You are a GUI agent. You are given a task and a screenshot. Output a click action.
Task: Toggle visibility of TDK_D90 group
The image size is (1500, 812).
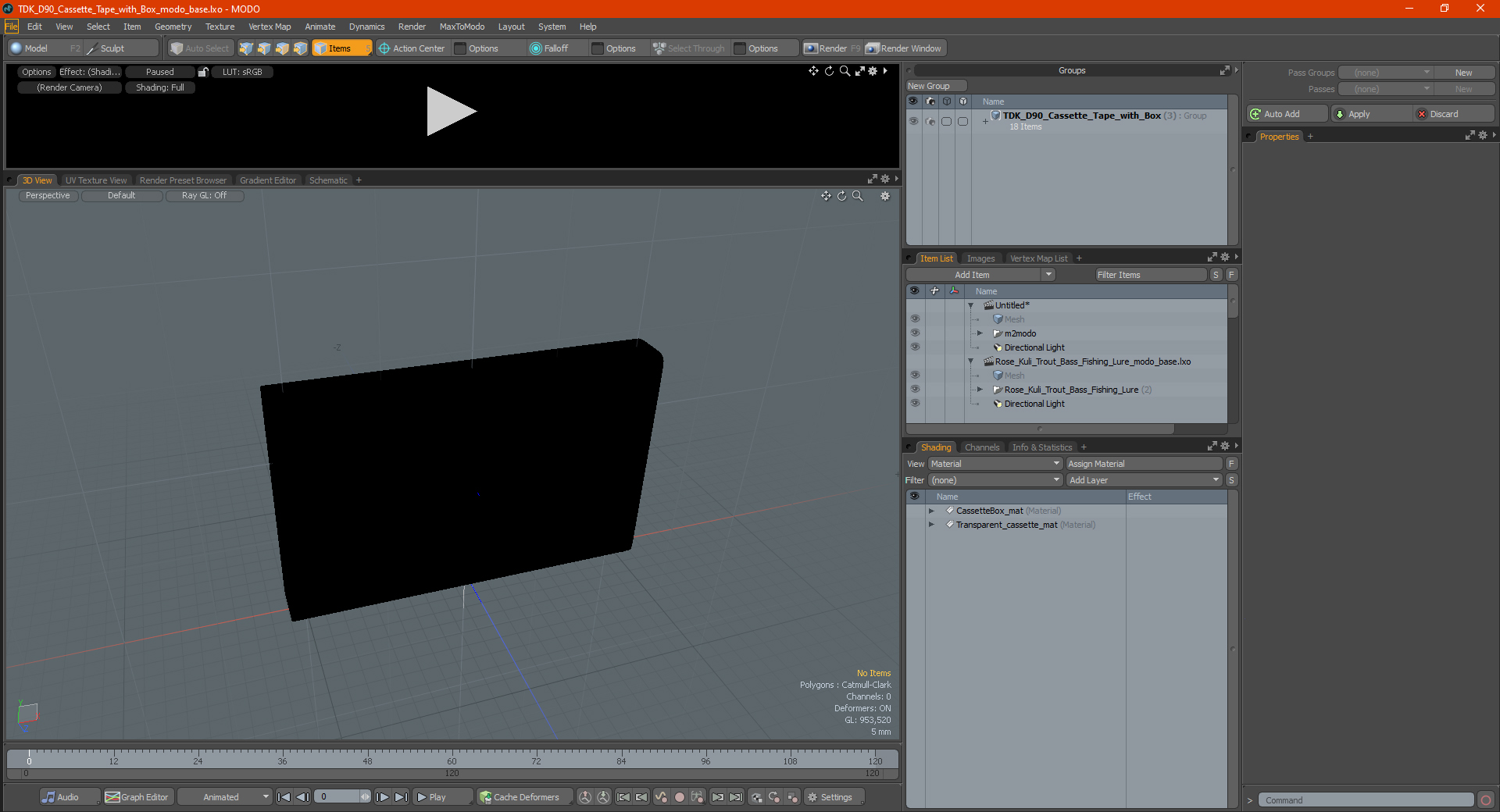coord(913,121)
